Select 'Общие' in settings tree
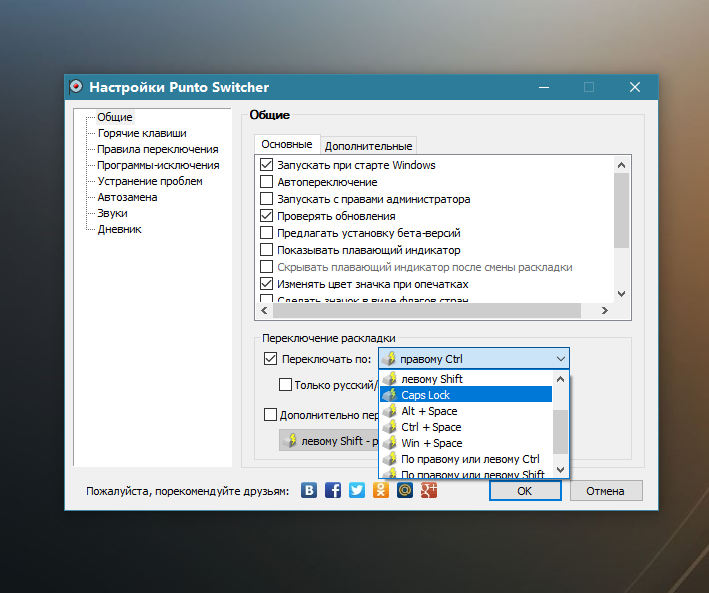Screen dimensions: 709x593 click(x=115, y=117)
